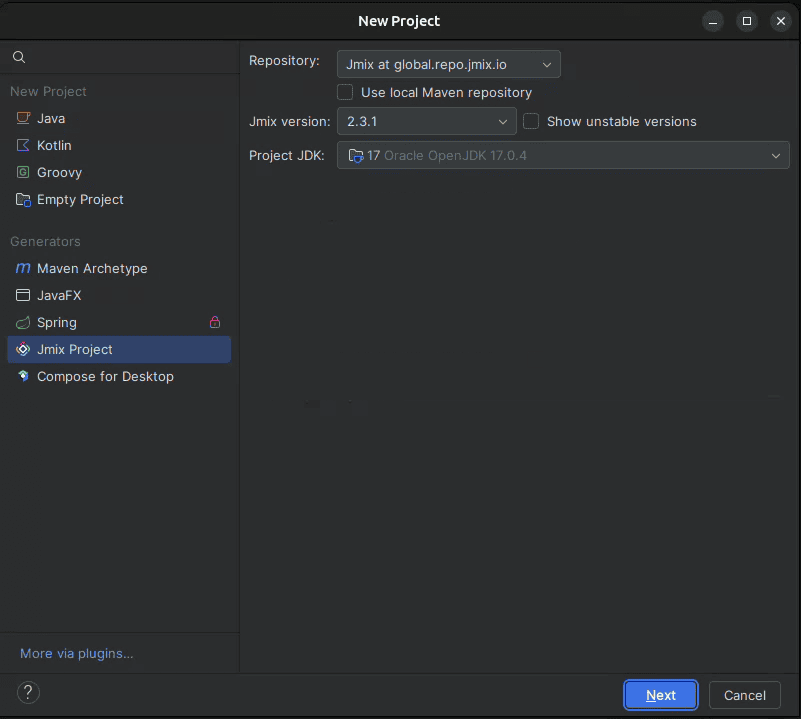
Task: Click the Empty Project folder icon
Action: (23, 199)
